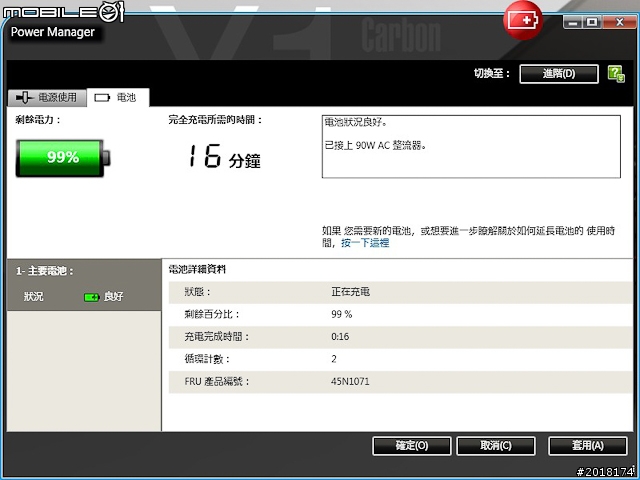This screenshot has width=640, height=480.
Task: Close the Power Manager window
Action: click(619, 22)
